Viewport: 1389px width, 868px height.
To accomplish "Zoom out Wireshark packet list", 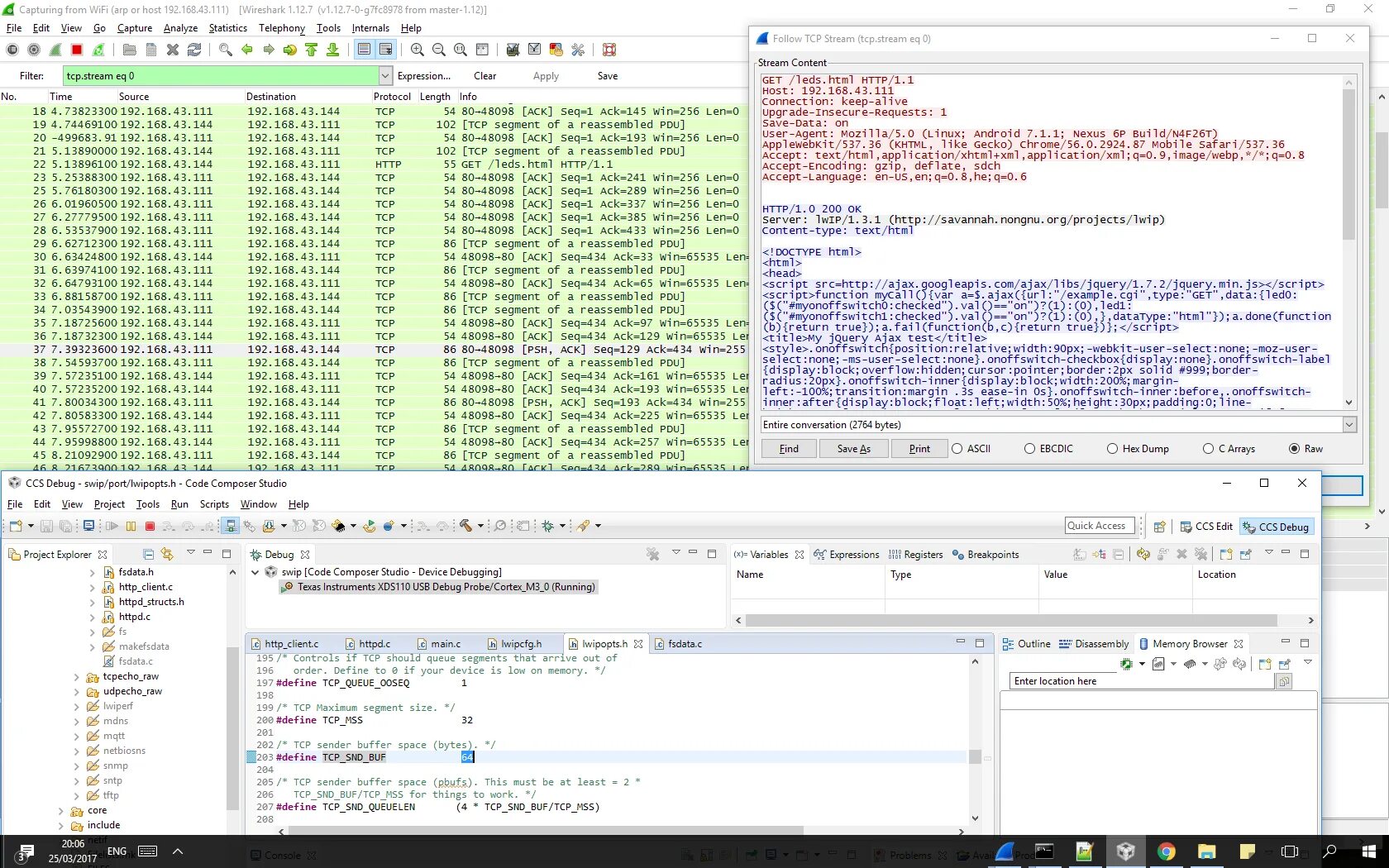I will 439,50.
